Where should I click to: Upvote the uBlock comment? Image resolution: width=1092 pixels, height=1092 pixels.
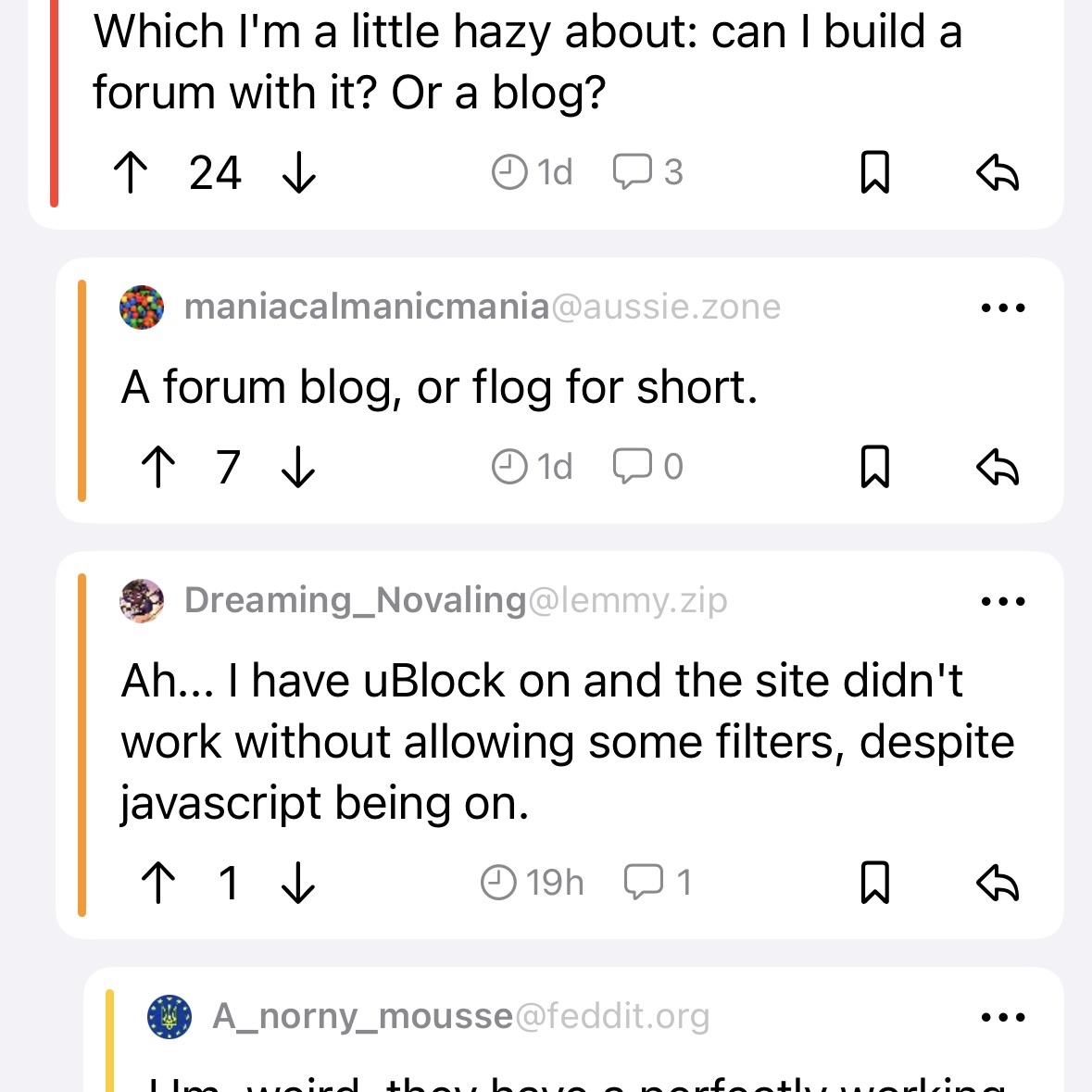159,883
